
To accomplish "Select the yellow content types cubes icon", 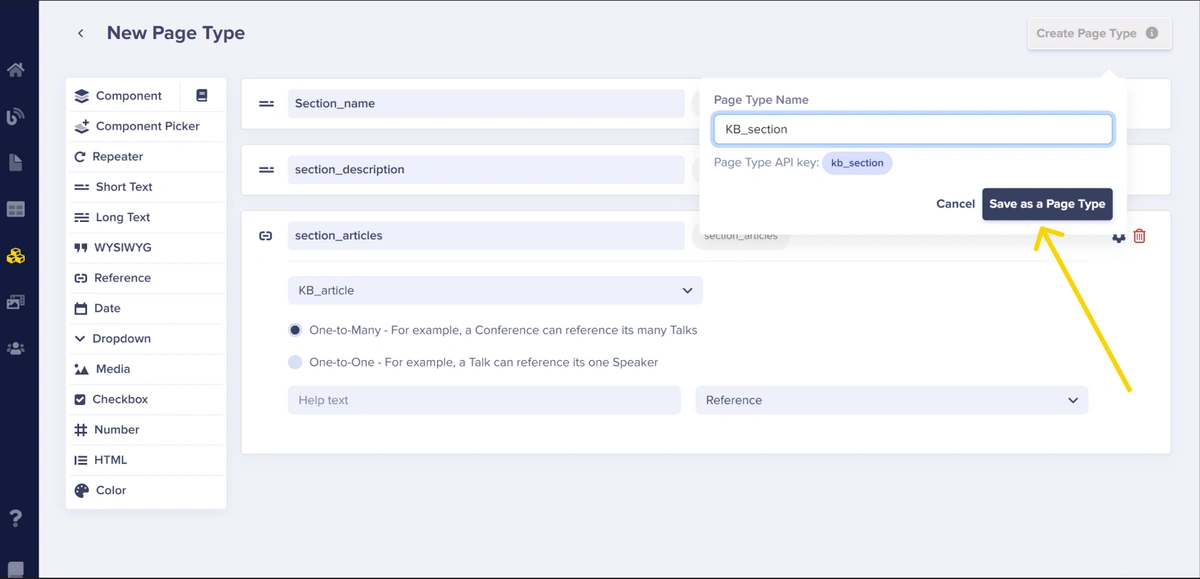I will (x=15, y=256).
